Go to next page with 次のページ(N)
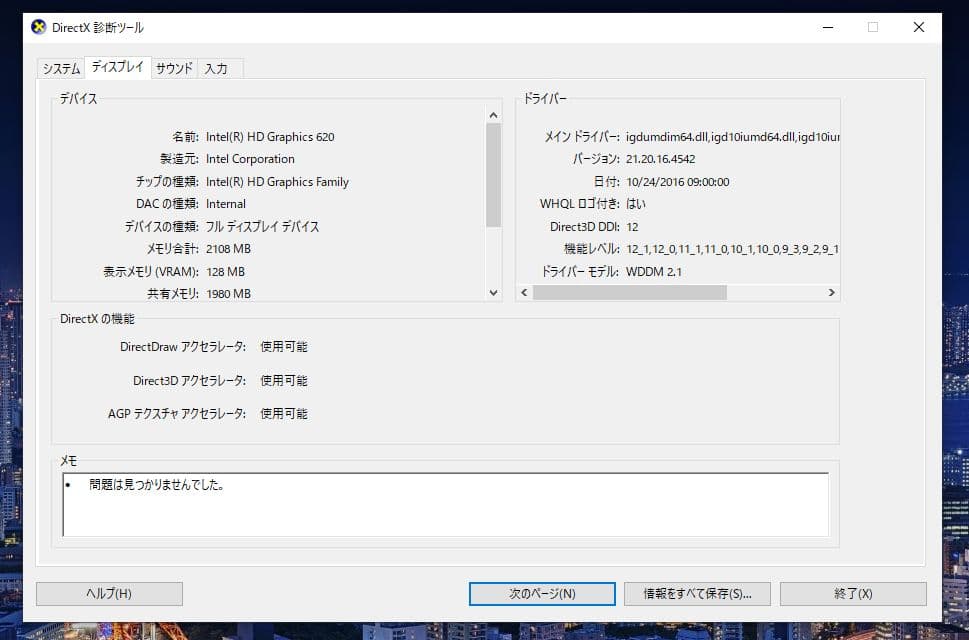Viewport: 969px width, 640px height. [x=542, y=594]
